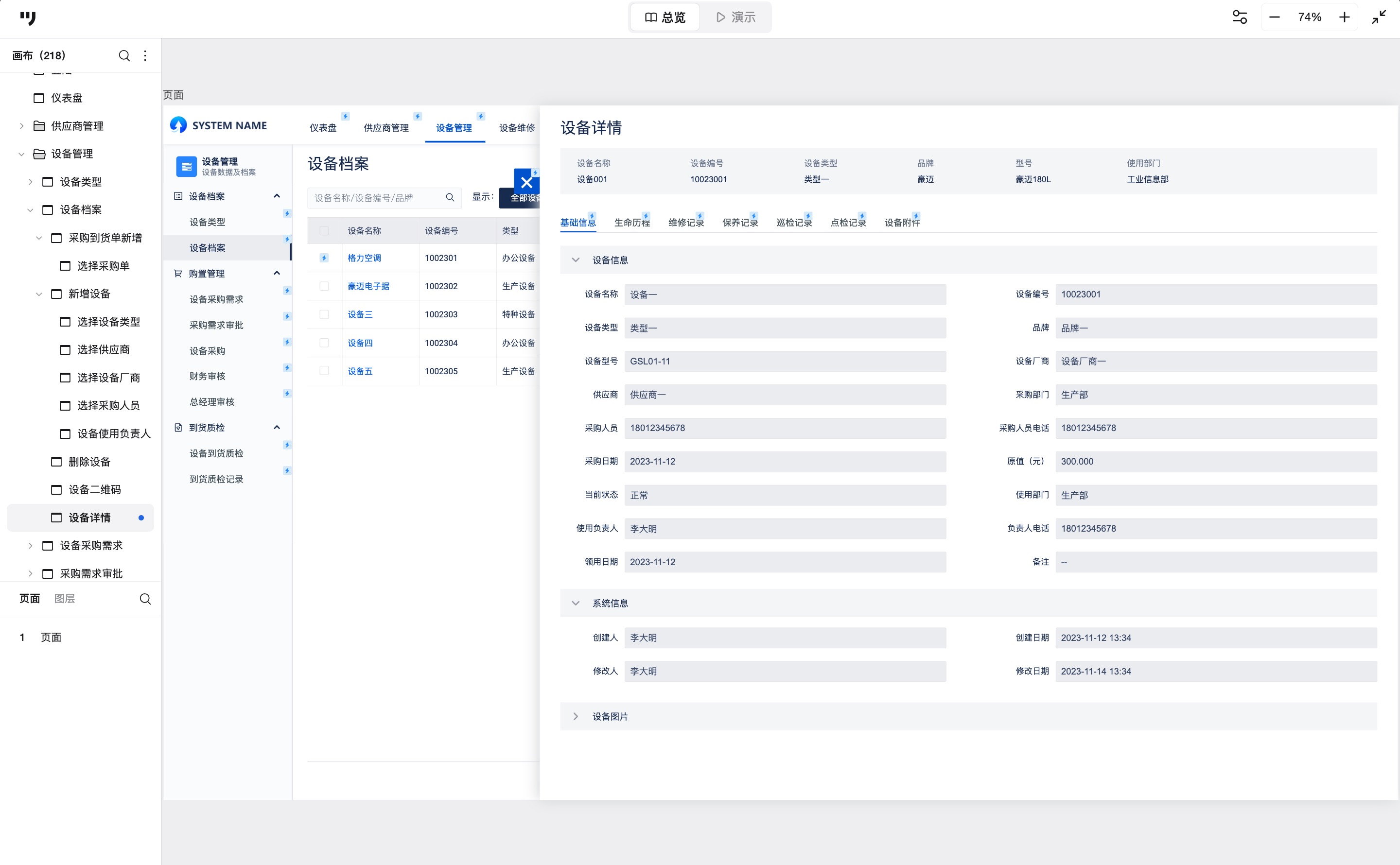1400x865 pixels.
Task: Collapse the 设备信息 section
Action: coord(576,259)
